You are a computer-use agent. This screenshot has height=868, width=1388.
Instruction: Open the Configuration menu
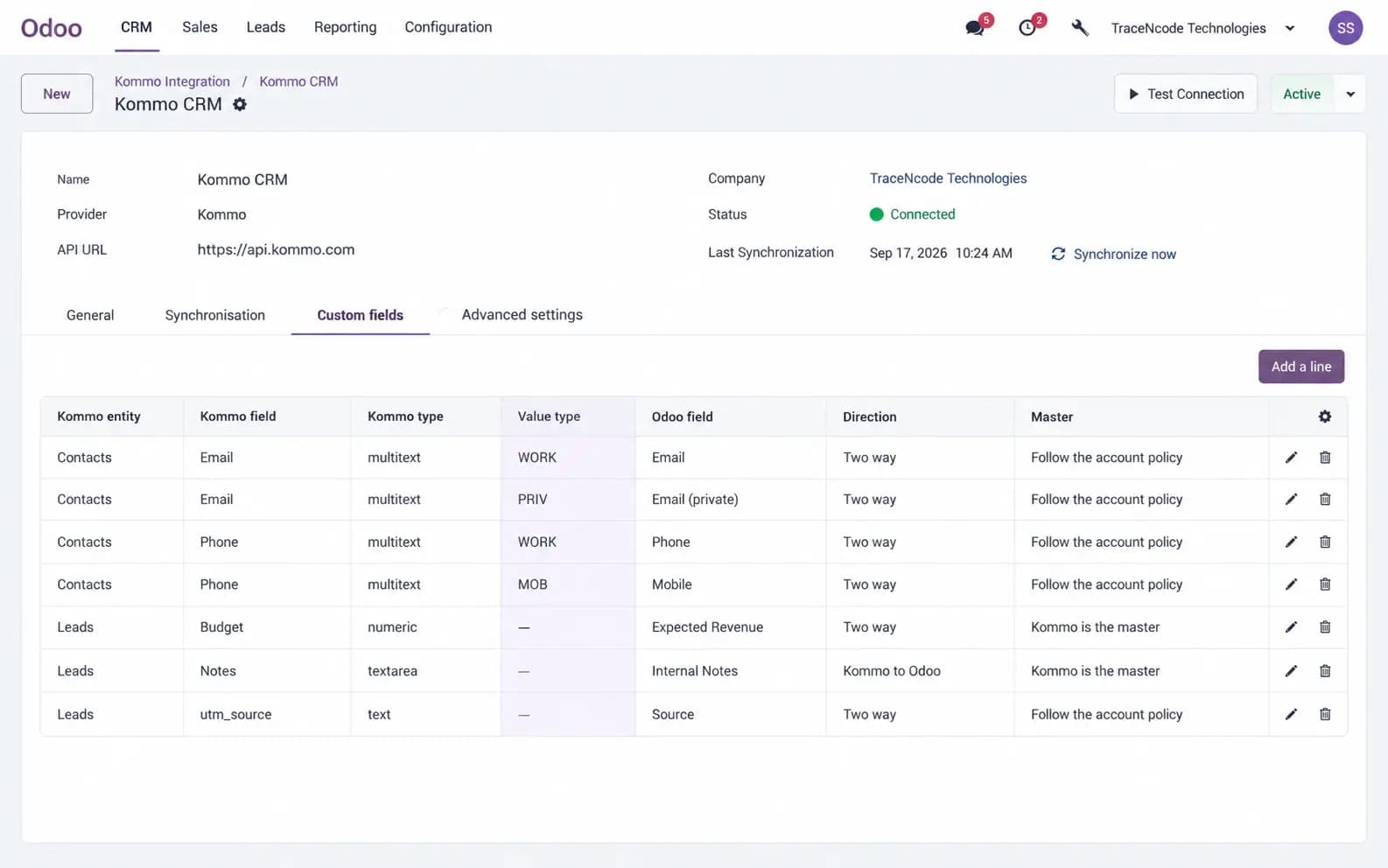click(448, 27)
